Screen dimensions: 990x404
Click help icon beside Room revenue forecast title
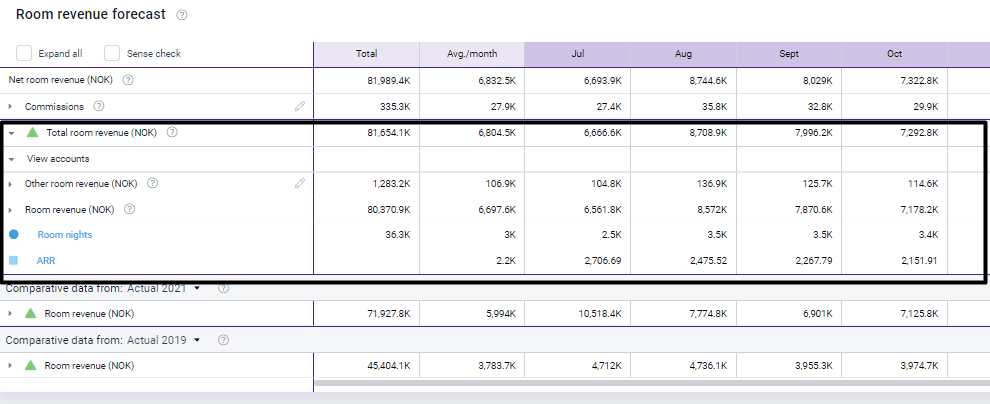coord(181,15)
